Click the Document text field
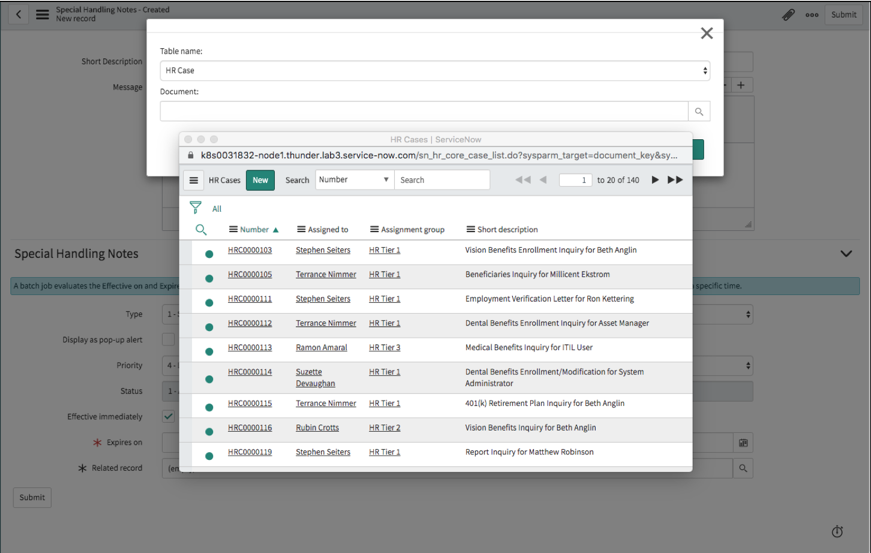Viewport: 871px width, 553px height. click(x=424, y=111)
